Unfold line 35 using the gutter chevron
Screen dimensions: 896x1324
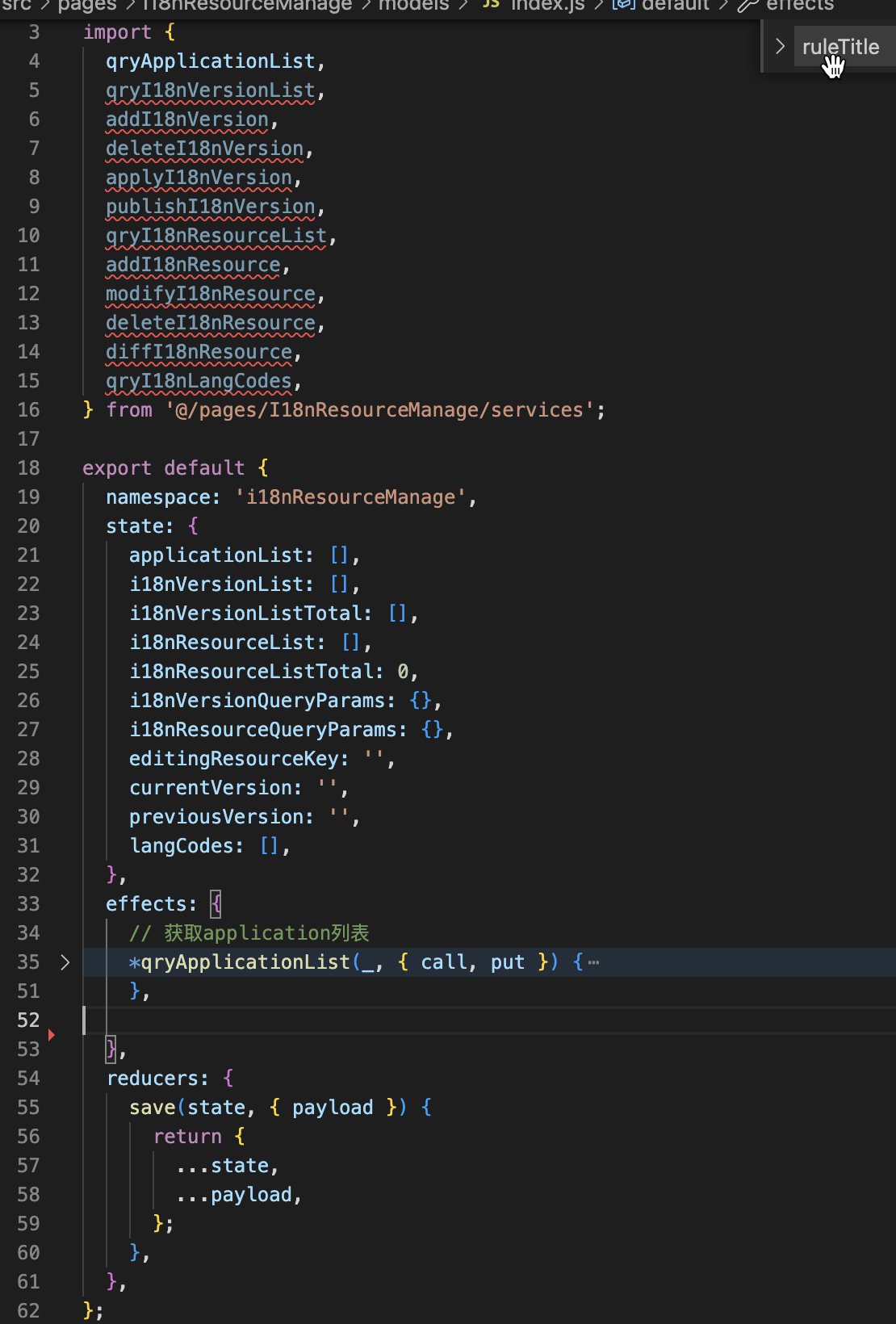point(65,962)
